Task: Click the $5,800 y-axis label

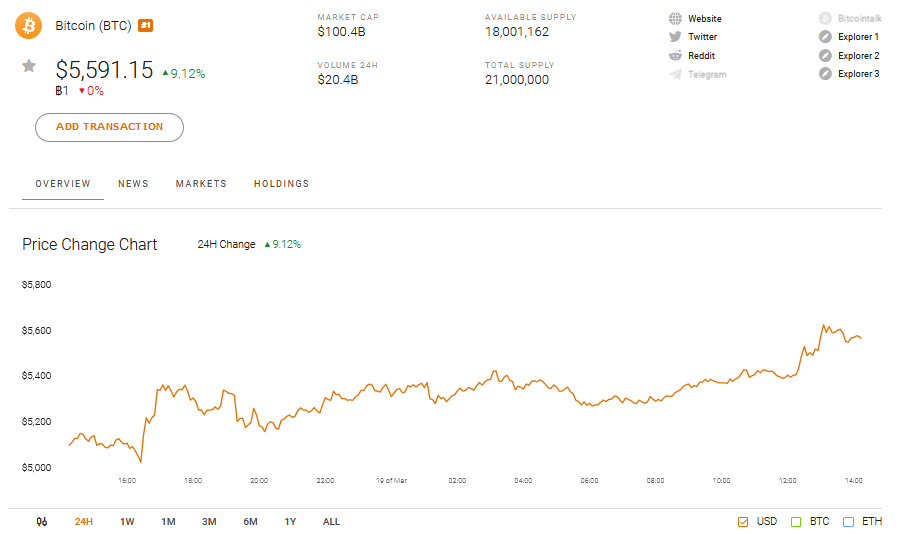Action: coord(36,284)
